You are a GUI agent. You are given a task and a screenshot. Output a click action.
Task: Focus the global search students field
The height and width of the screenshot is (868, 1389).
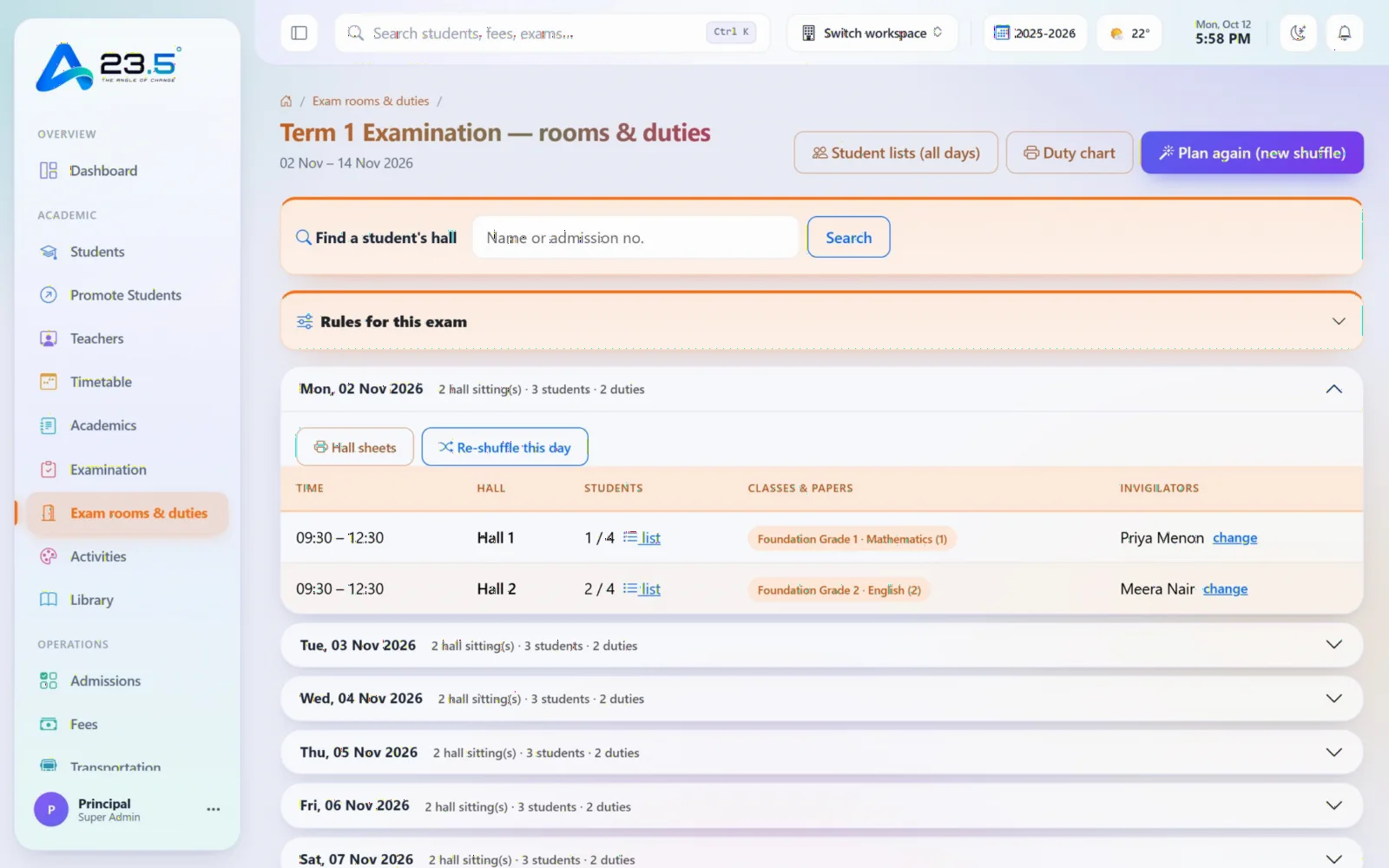(x=552, y=33)
